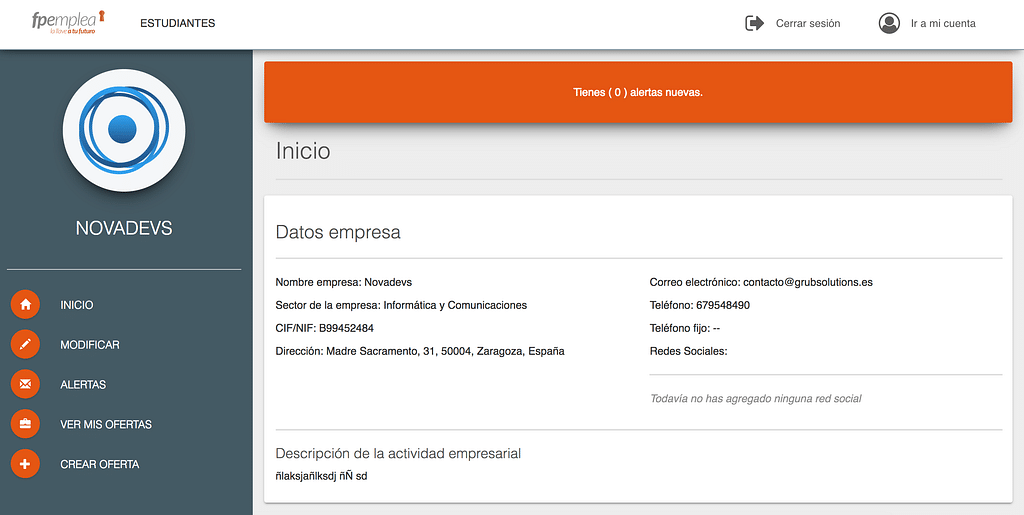Click the orange new alerts banner
This screenshot has height=515, width=1024.
(638, 92)
